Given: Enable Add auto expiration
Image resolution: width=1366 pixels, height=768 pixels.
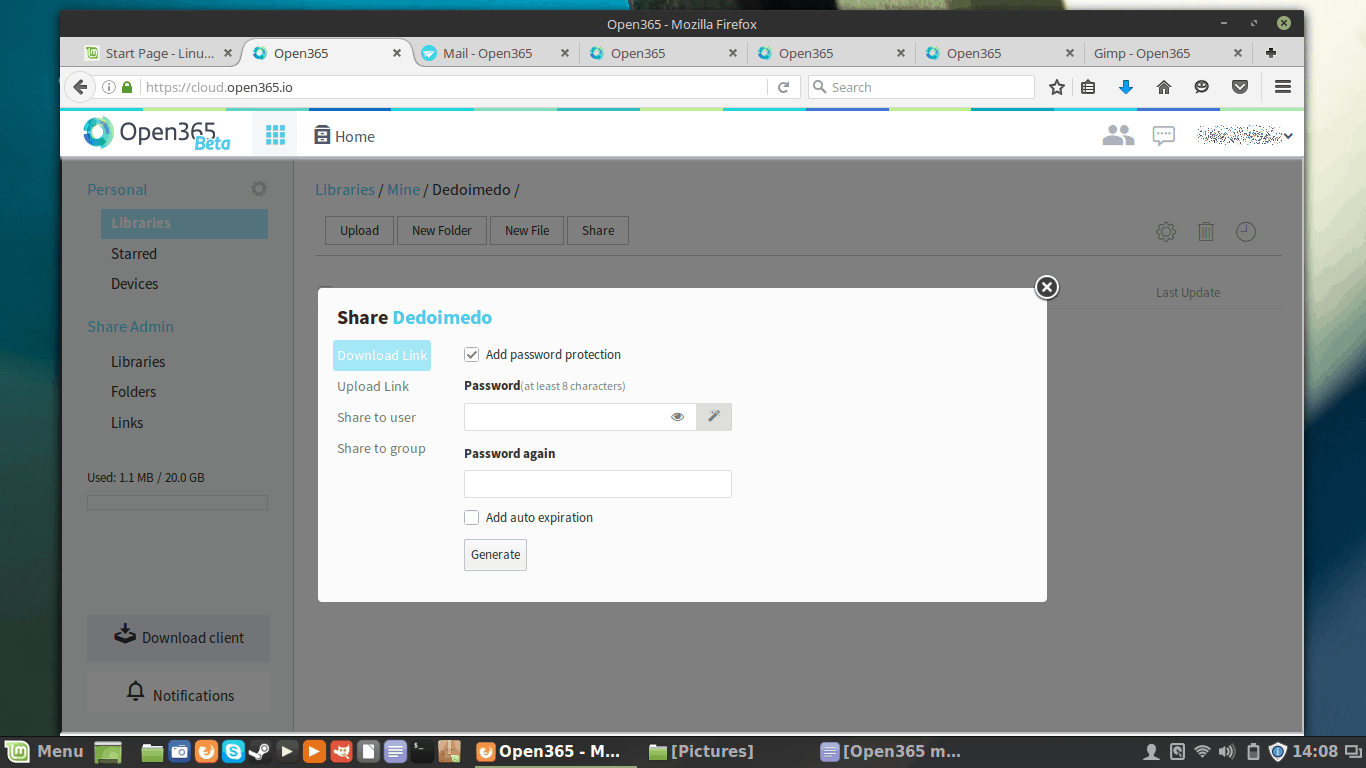Looking at the screenshot, I should point(472,518).
